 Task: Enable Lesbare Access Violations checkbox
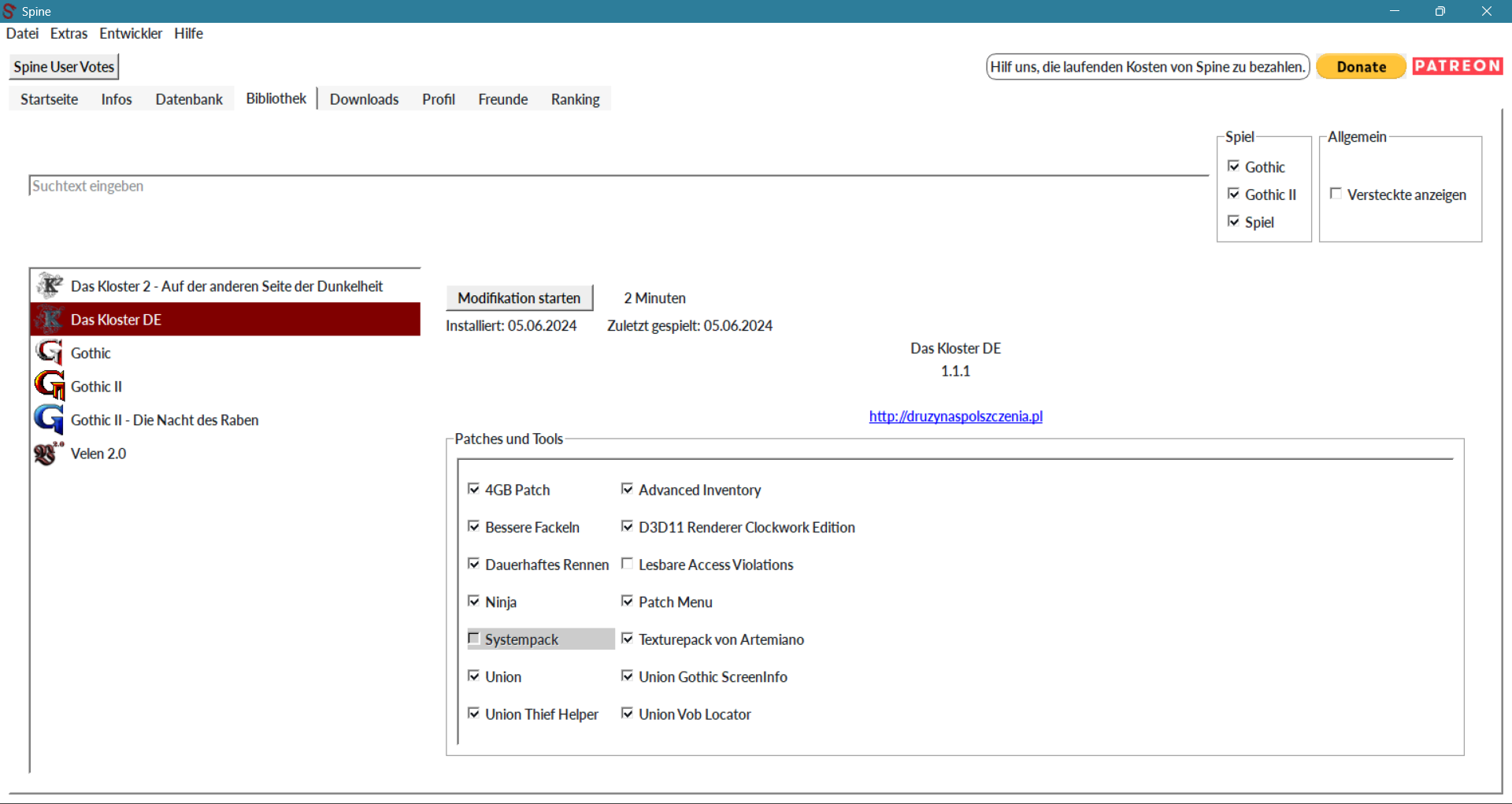tap(628, 564)
